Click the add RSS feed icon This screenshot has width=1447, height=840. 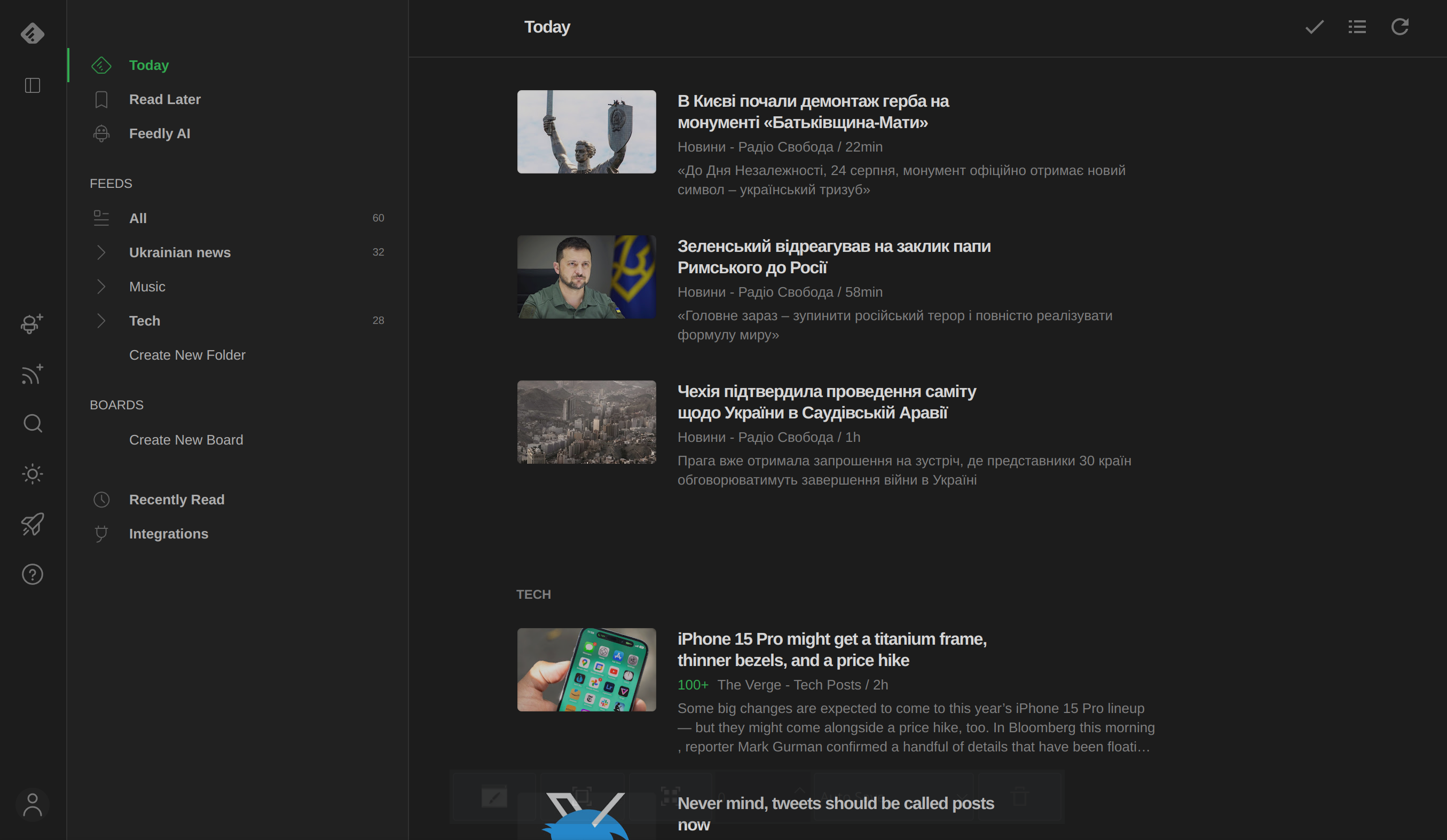point(32,374)
